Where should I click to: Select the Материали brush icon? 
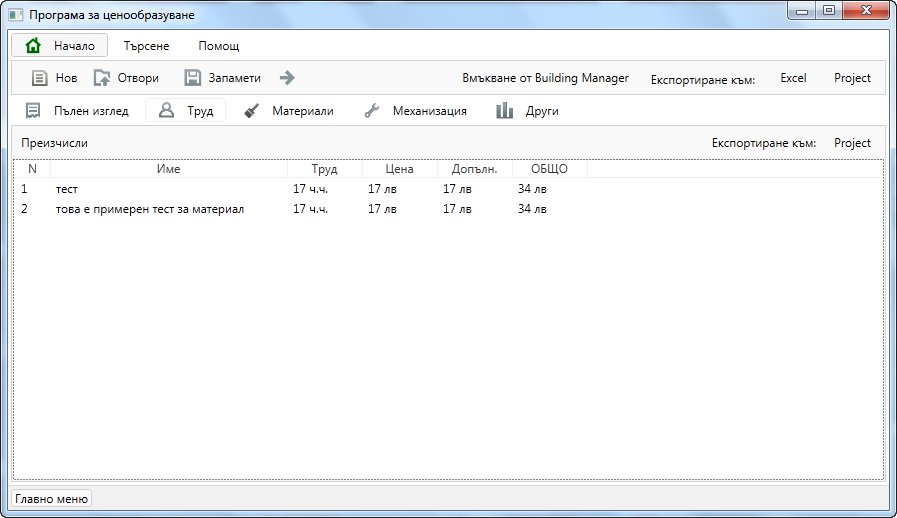point(252,111)
